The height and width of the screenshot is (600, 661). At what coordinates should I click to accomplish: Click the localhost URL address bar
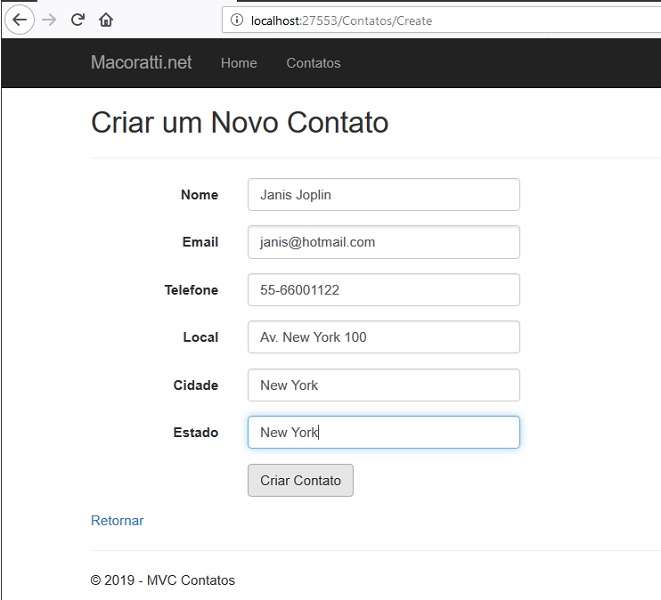(x=441, y=20)
